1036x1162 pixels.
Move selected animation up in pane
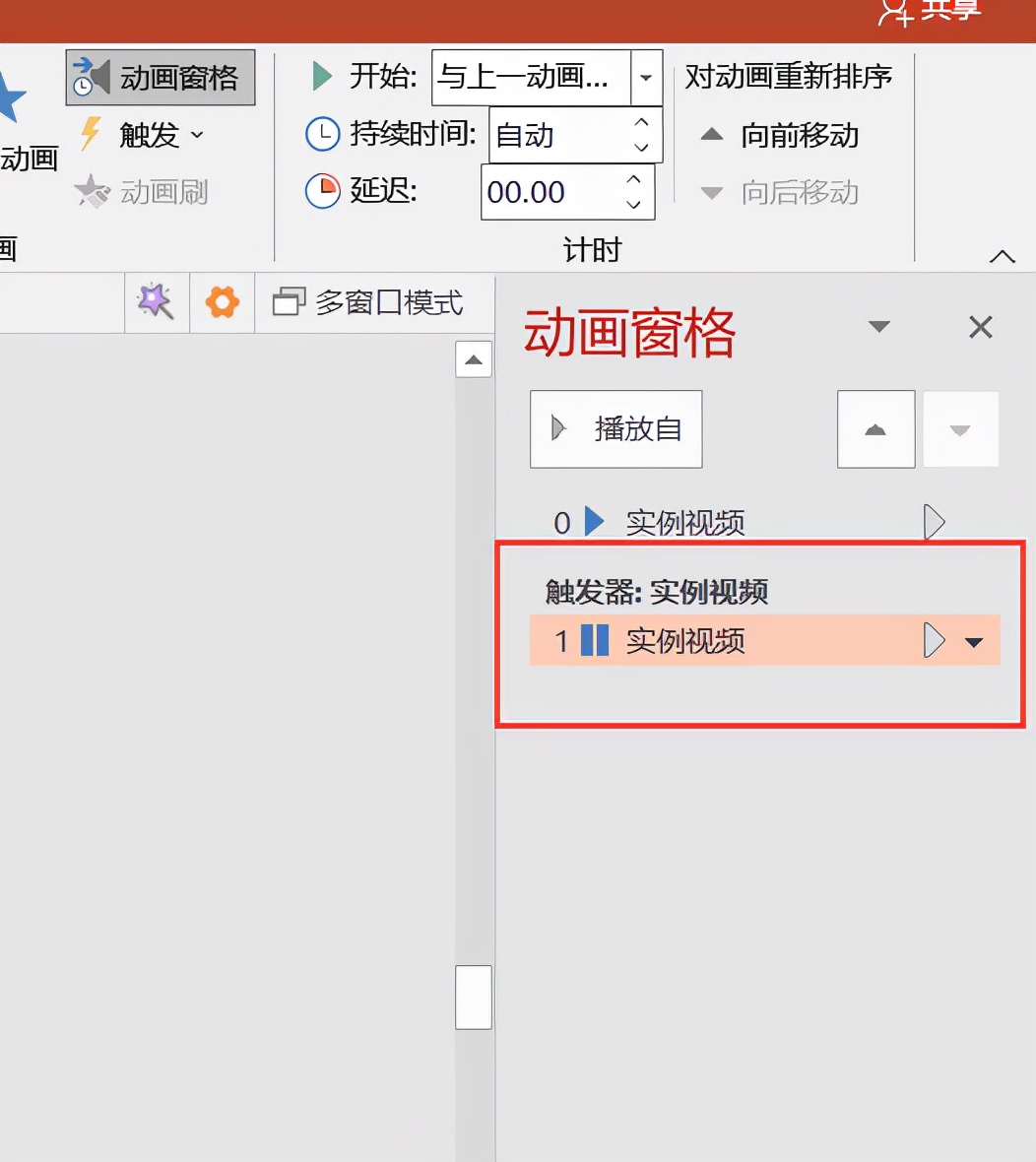[x=875, y=429]
